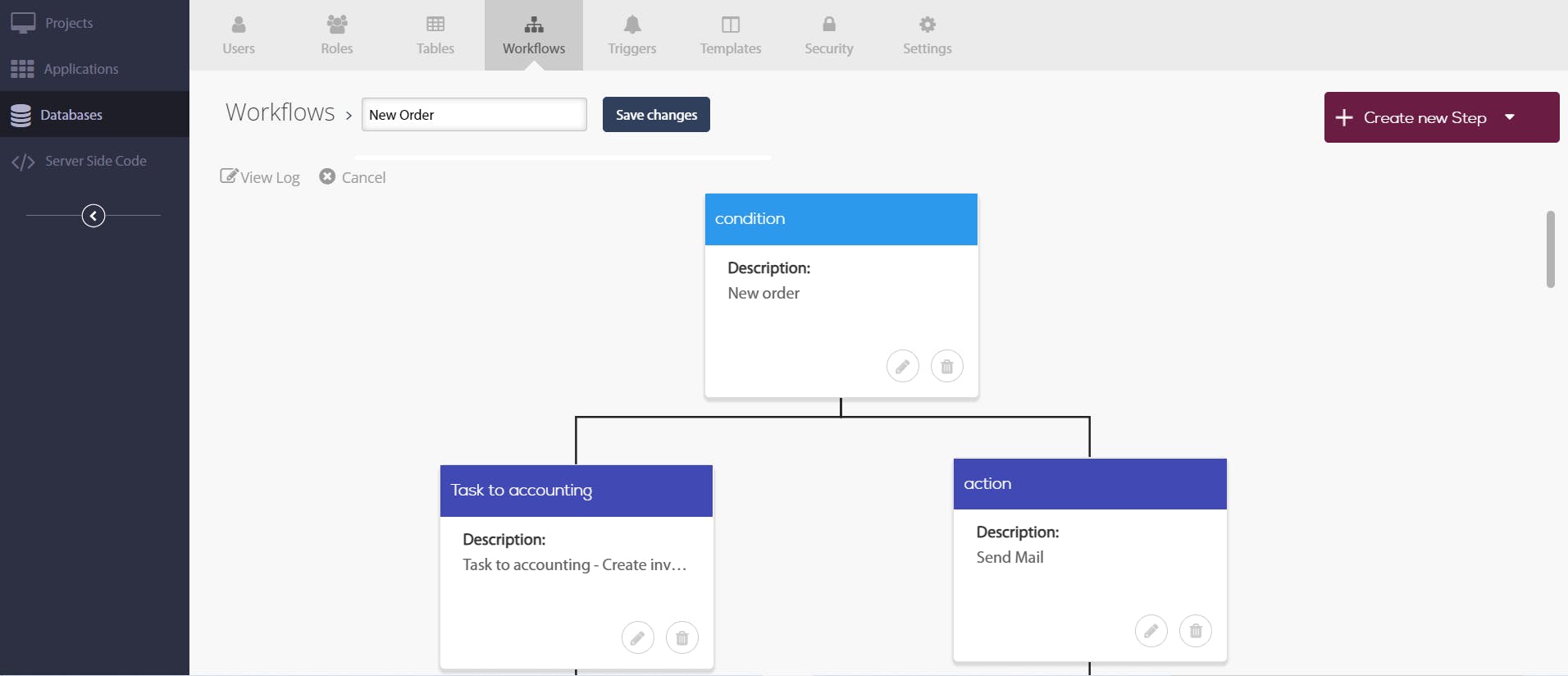1568x676 pixels.
Task: Open the Tables tab
Action: pos(435,35)
